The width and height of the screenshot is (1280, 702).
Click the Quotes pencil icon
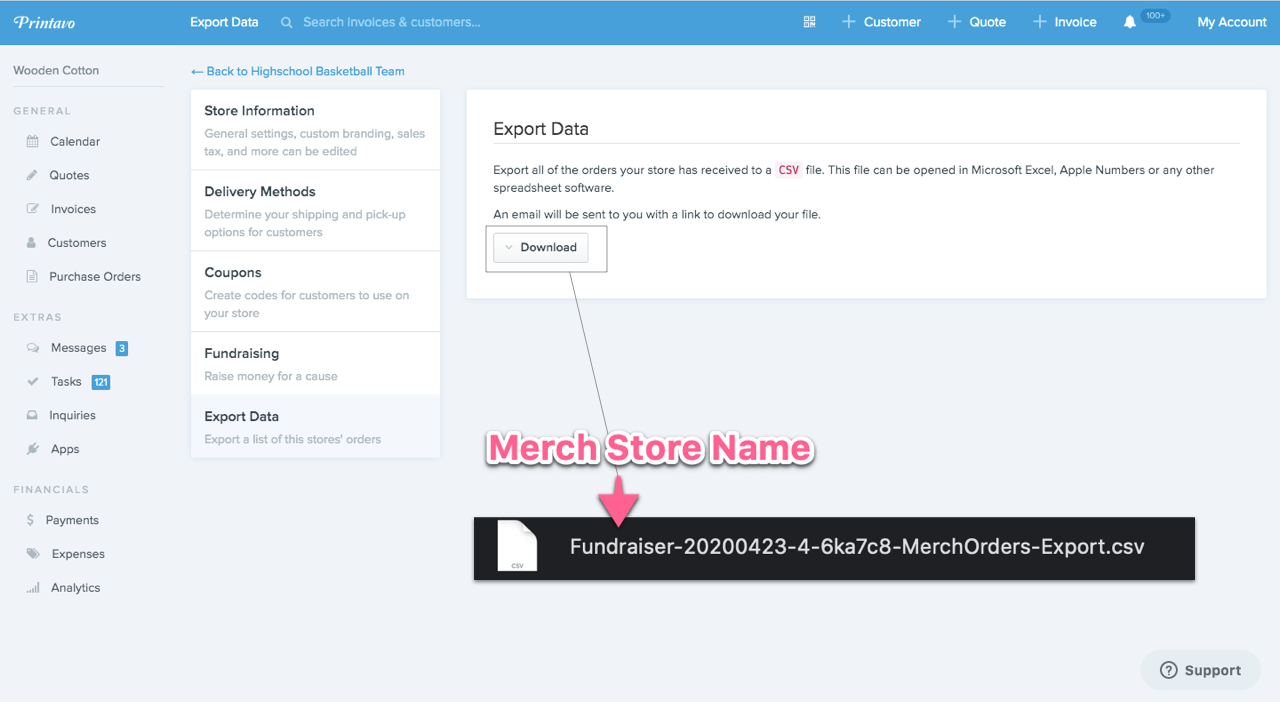32,175
